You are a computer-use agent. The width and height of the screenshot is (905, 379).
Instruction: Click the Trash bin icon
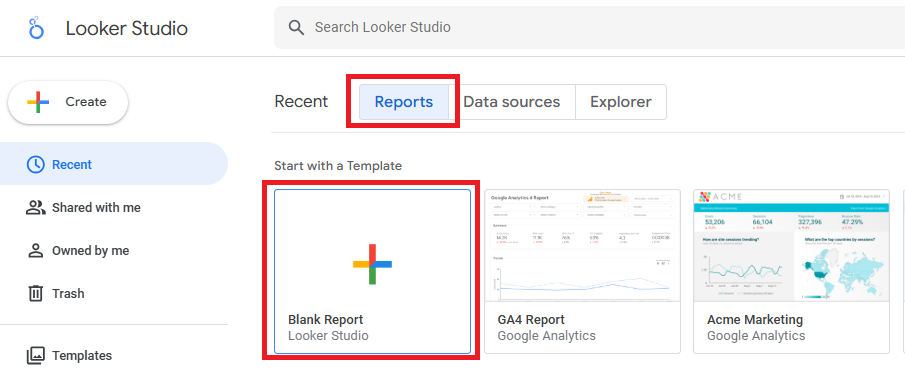(36, 293)
